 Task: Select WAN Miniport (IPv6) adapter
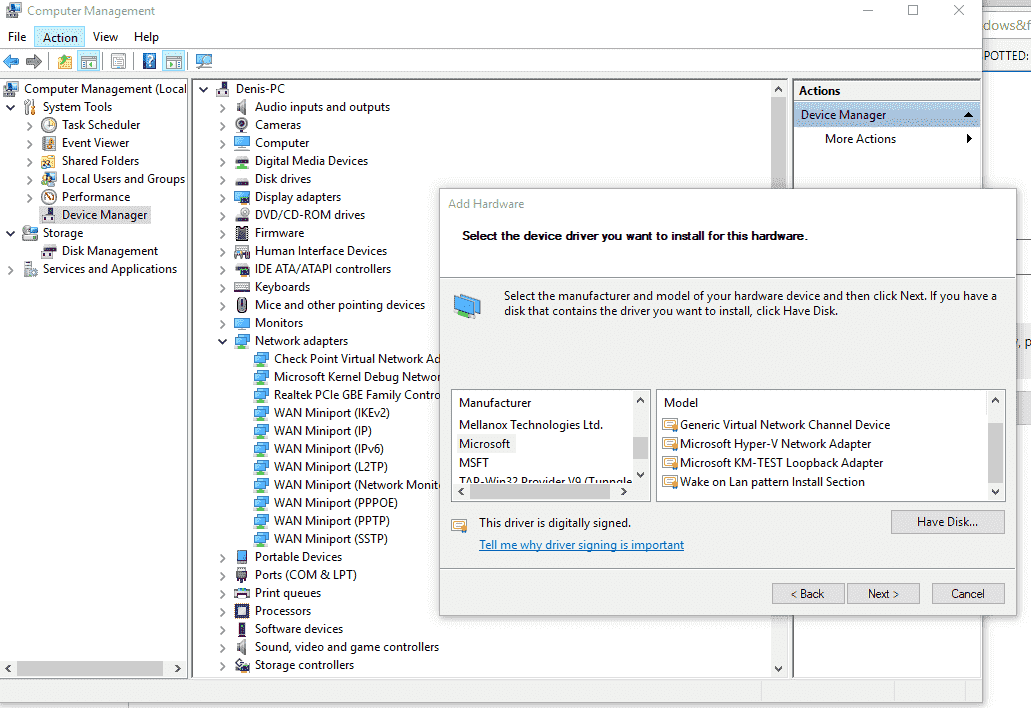329,449
